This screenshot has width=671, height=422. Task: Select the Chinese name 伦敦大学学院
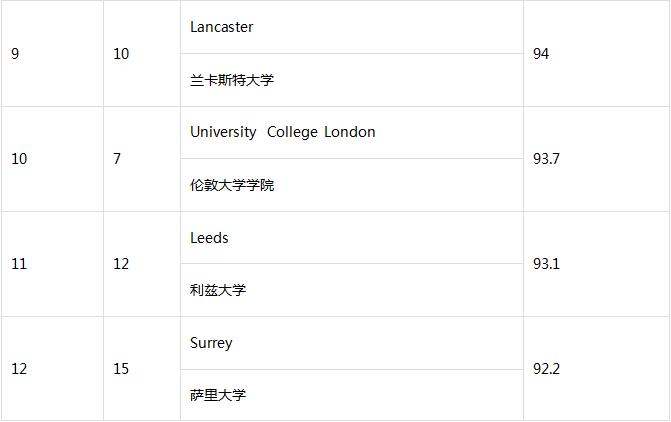pos(231,185)
